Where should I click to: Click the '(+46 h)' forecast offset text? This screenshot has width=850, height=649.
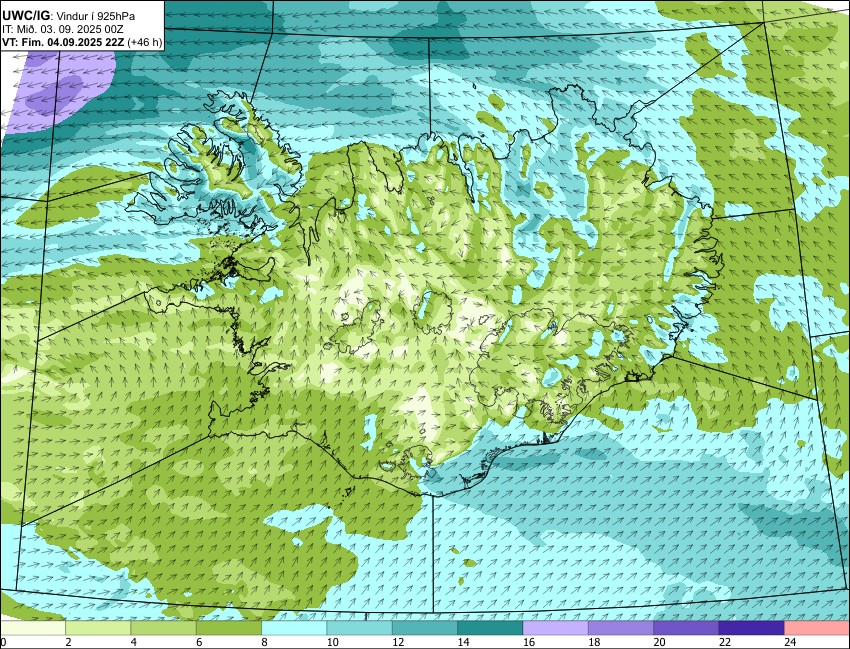145,42
